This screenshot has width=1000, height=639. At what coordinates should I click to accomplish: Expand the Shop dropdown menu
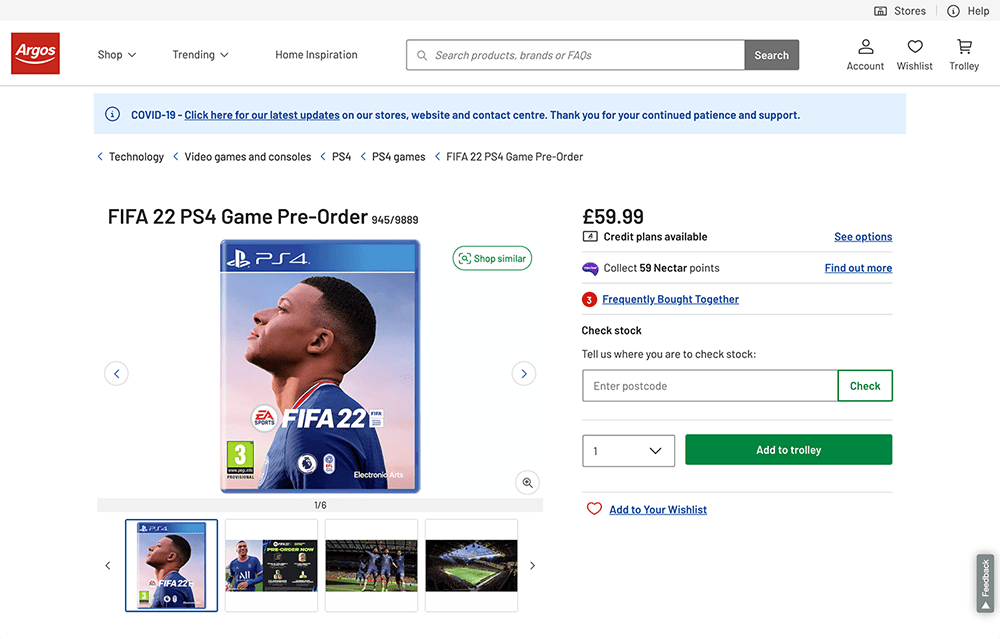(117, 55)
